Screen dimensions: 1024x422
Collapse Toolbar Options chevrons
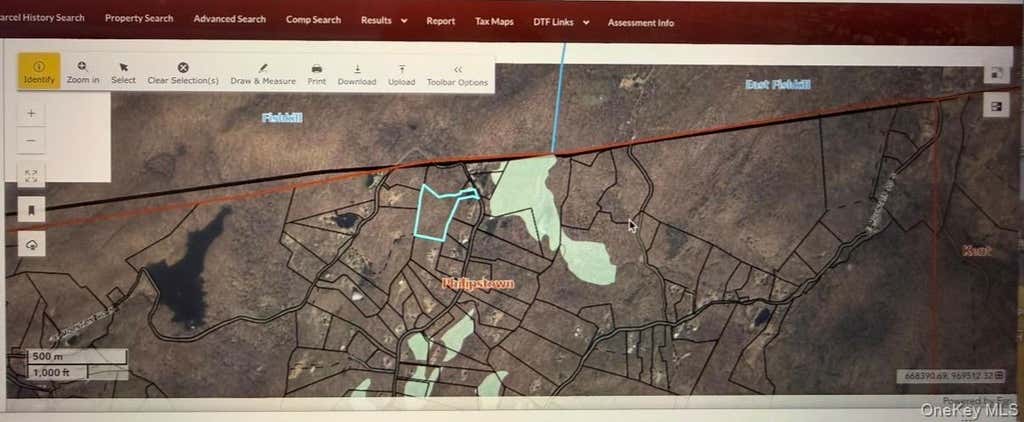click(457, 75)
